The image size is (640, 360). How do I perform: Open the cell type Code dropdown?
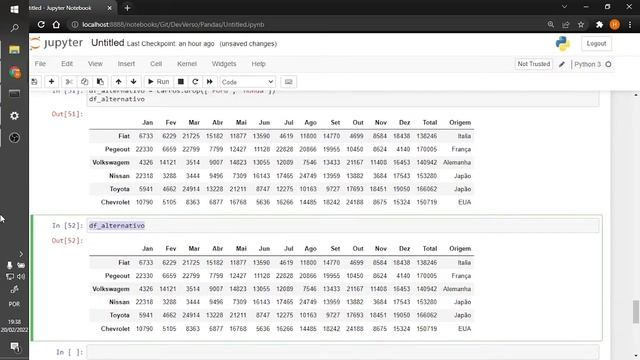point(247,82)
